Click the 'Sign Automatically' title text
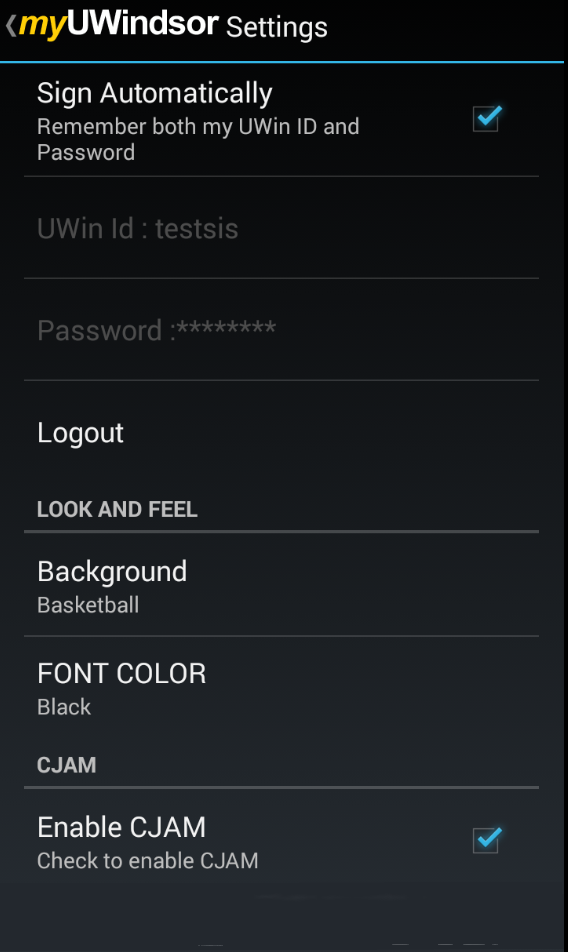Viewport: 568px width, 952px height. coord(155,93)
